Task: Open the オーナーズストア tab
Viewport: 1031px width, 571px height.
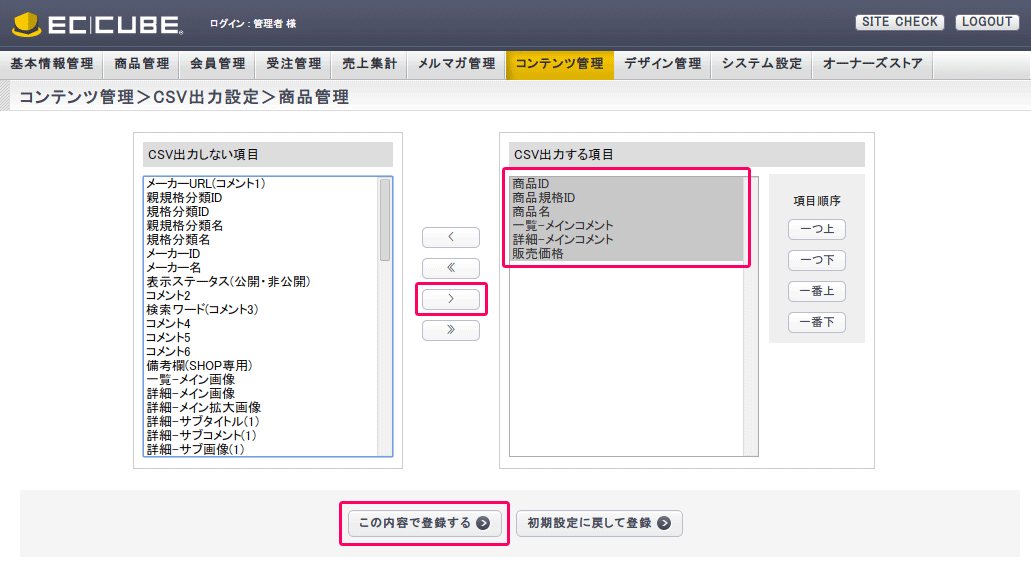Action: pos(872,64)
